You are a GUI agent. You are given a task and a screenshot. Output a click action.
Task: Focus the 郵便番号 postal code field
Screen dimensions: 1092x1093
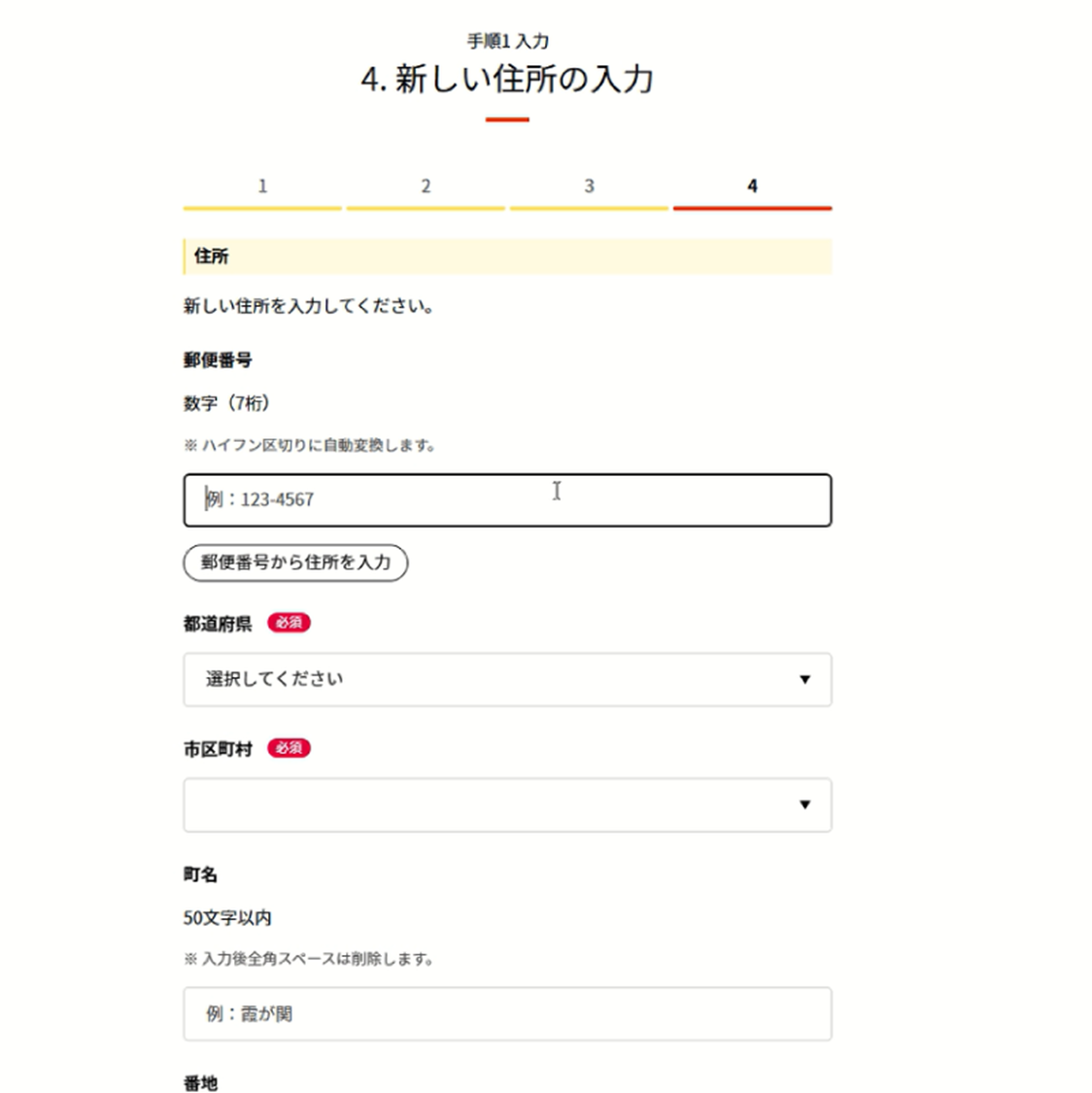pyautogui.click(x=507, y=499)
